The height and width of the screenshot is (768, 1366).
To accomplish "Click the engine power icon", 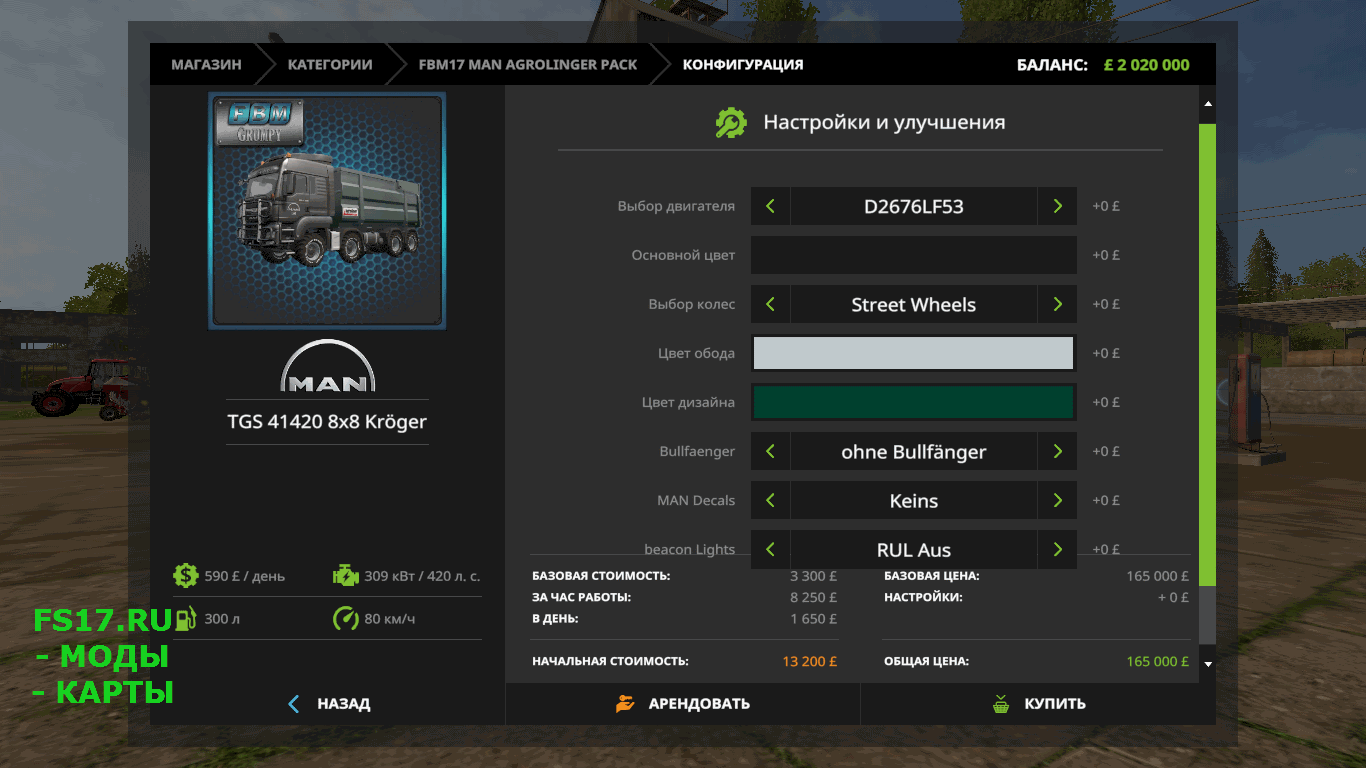I will pos(345,575).
